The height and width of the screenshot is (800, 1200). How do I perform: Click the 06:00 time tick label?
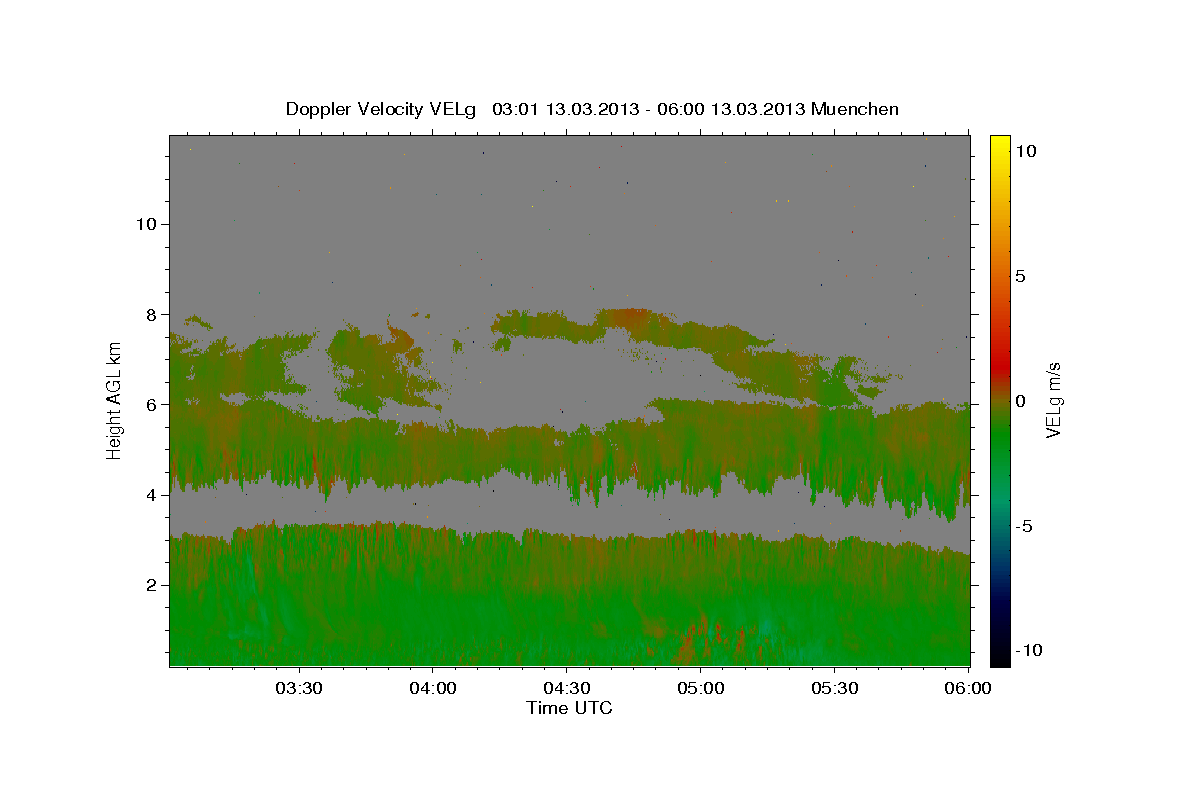point(968,689)
